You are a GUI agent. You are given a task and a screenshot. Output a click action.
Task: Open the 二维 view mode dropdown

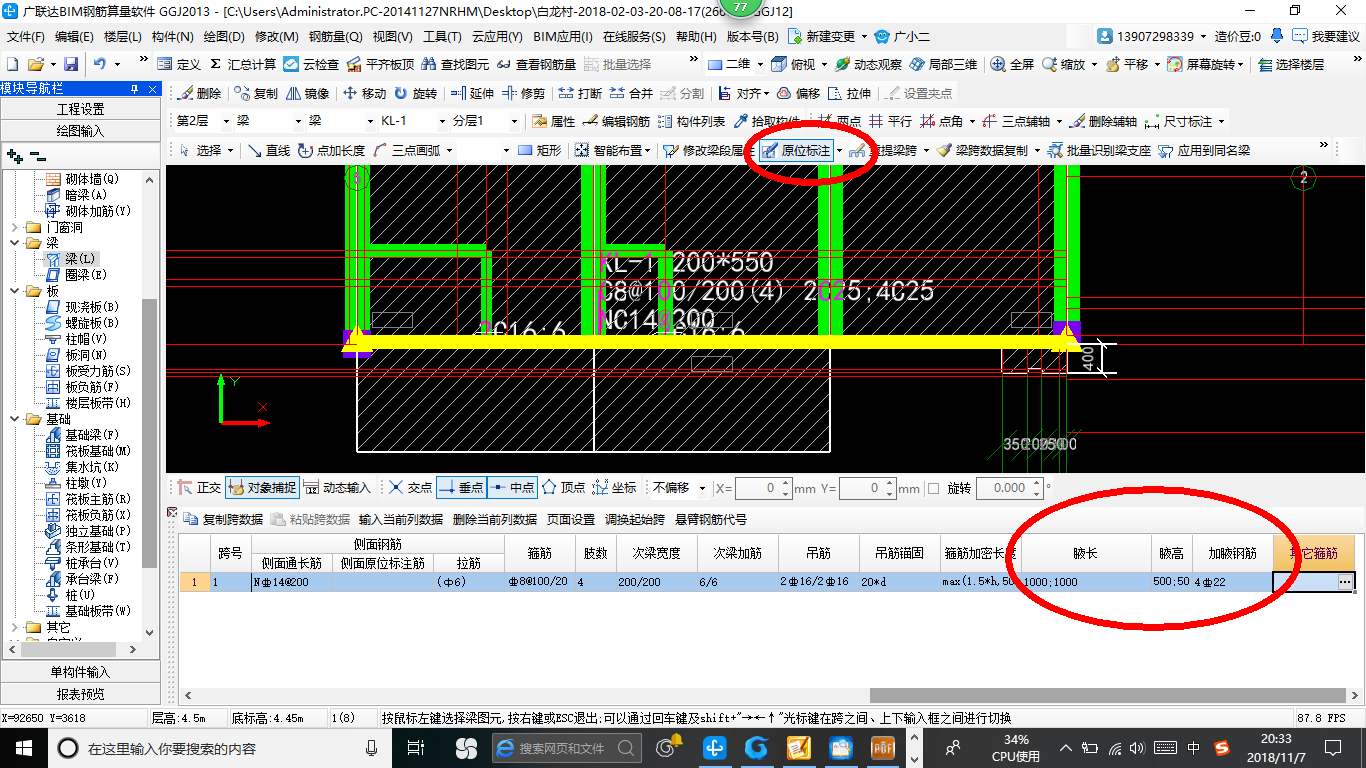pyautogui.click(x=761, y=64)
